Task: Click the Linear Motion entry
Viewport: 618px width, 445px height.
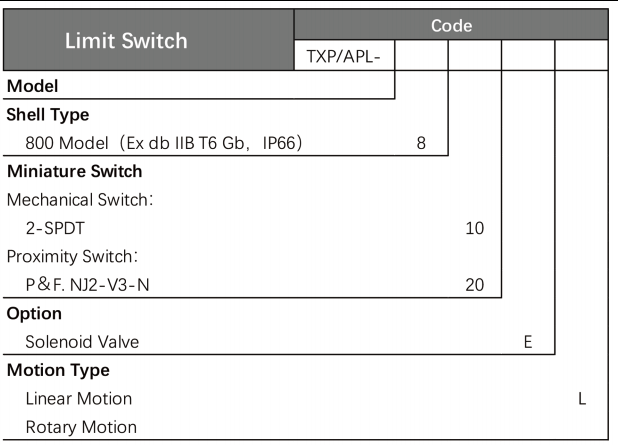Action: [x=79, y=399]
